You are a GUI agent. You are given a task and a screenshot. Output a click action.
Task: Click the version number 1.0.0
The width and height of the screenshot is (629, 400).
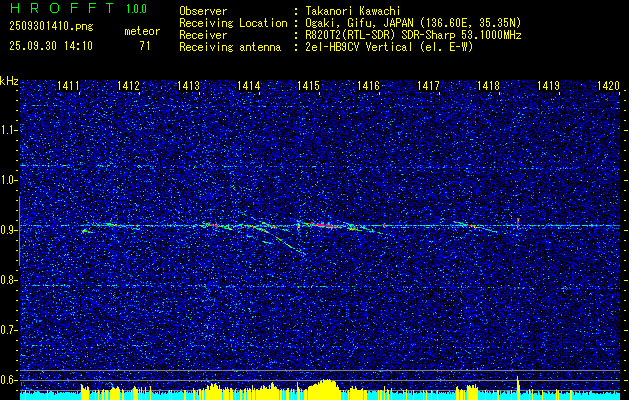point(136,9)
